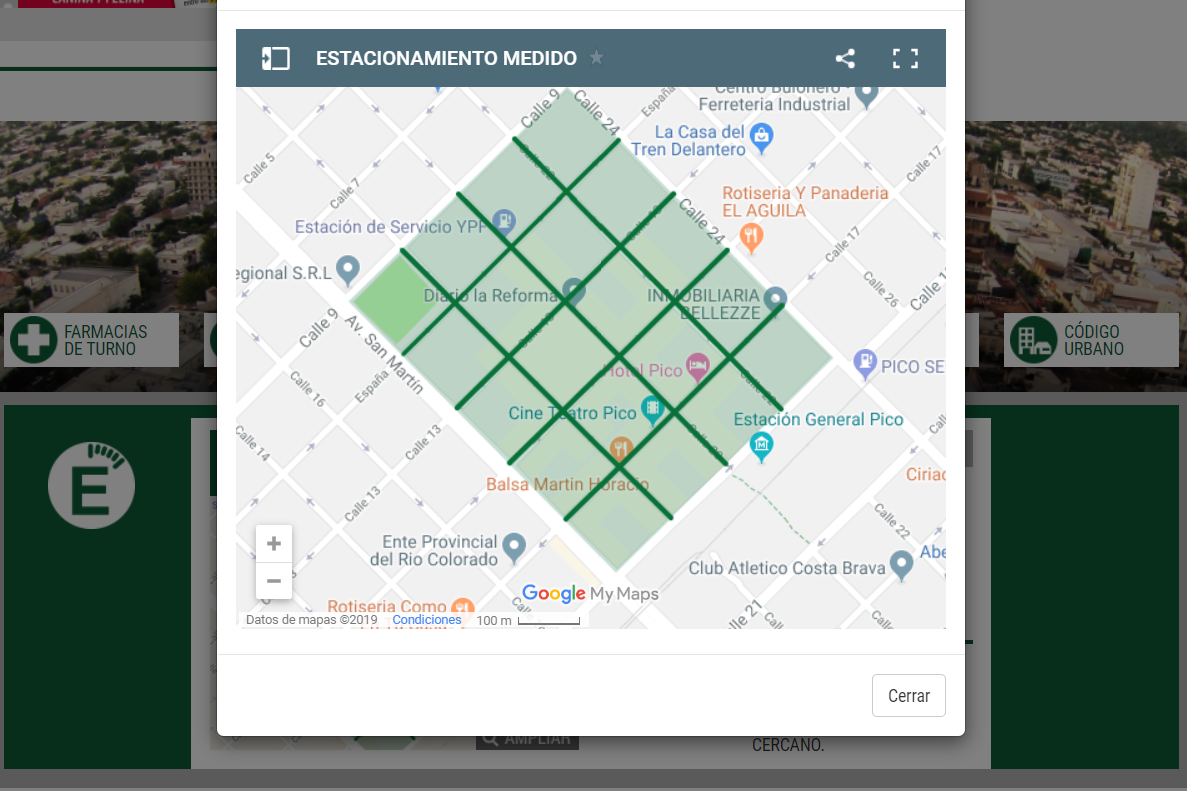This screenshot has width=1187, height=791.
Task: Click the Cine Teatro Pico marker
Action: coord(652,411)
